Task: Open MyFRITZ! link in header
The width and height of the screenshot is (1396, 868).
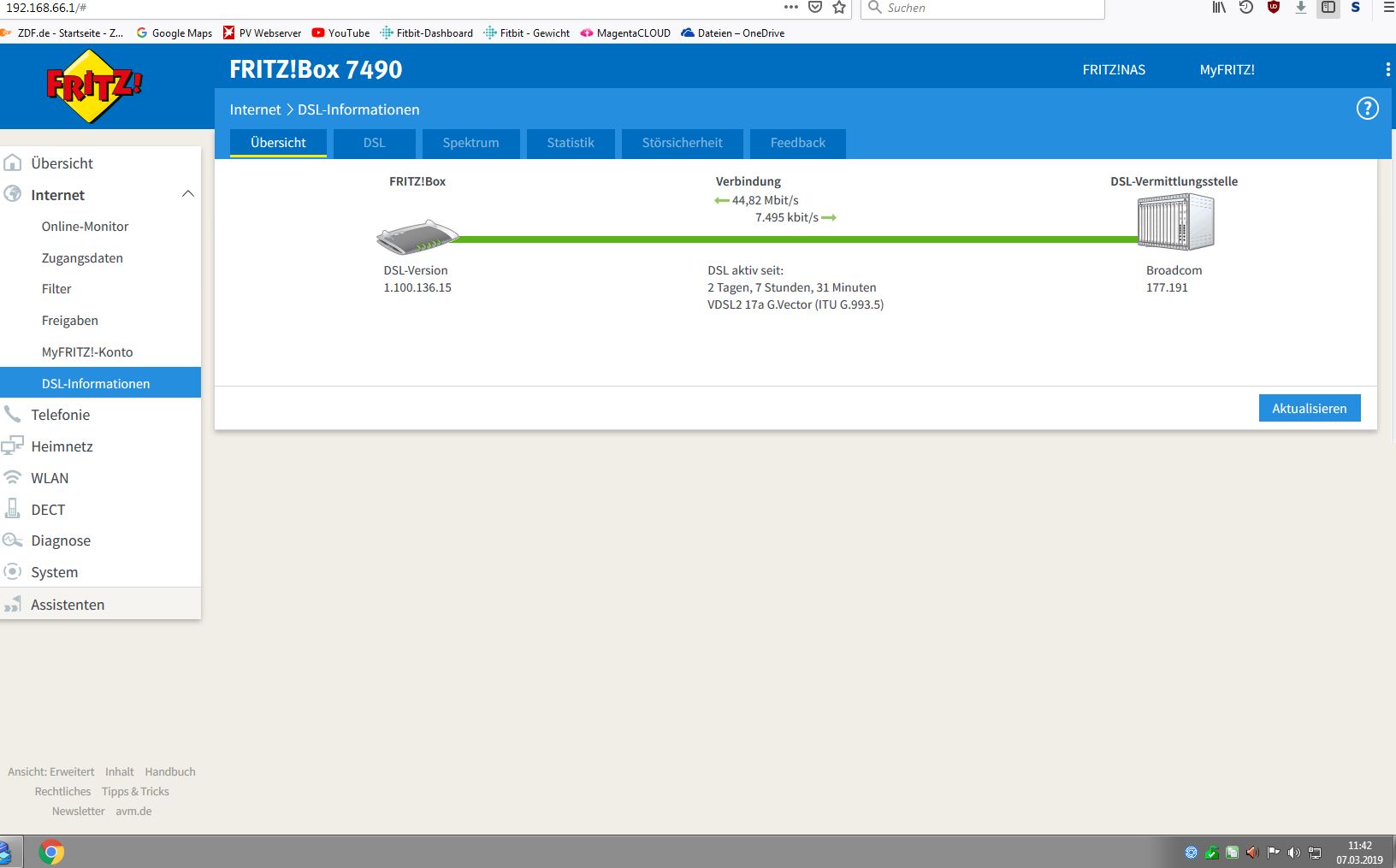Action: coord(1227,70)
